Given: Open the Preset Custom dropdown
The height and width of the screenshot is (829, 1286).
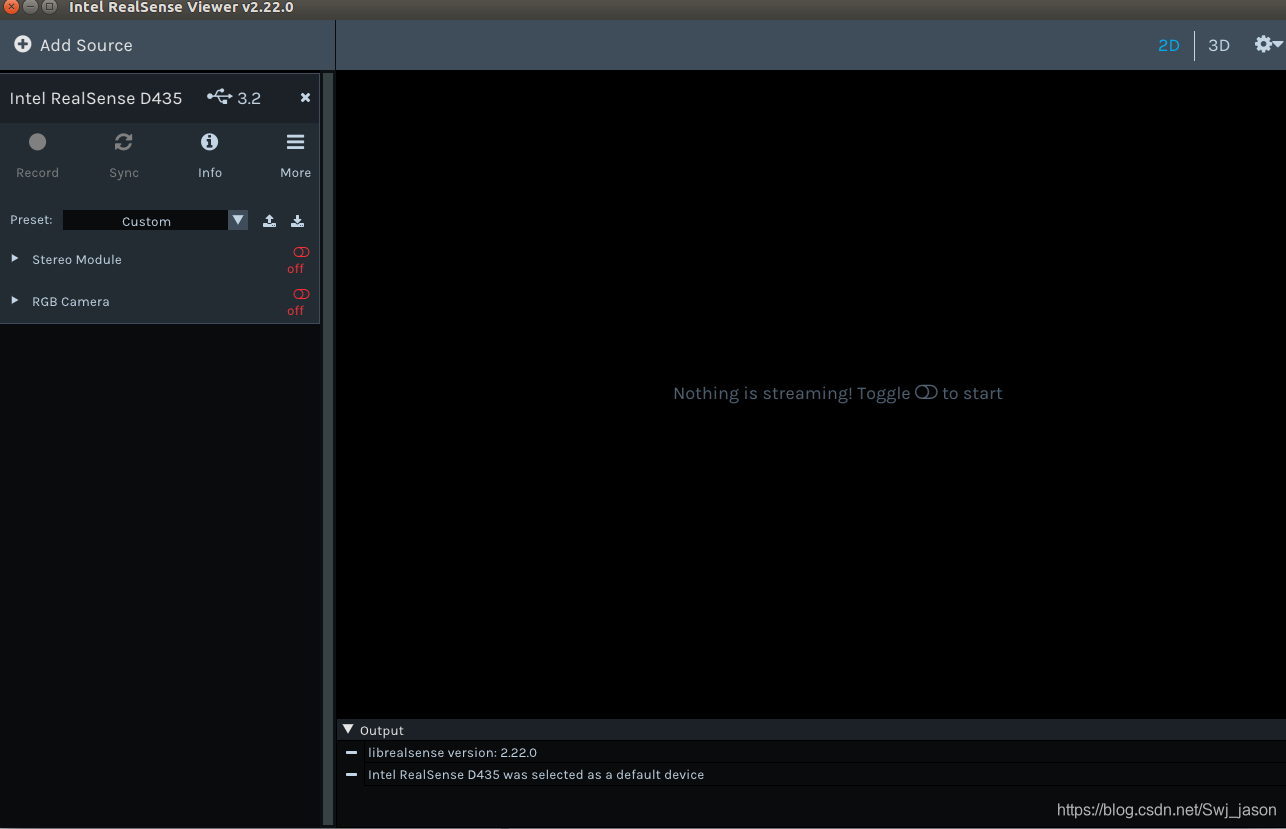Looking at the screenshot, I should click(x=155, y=221).
